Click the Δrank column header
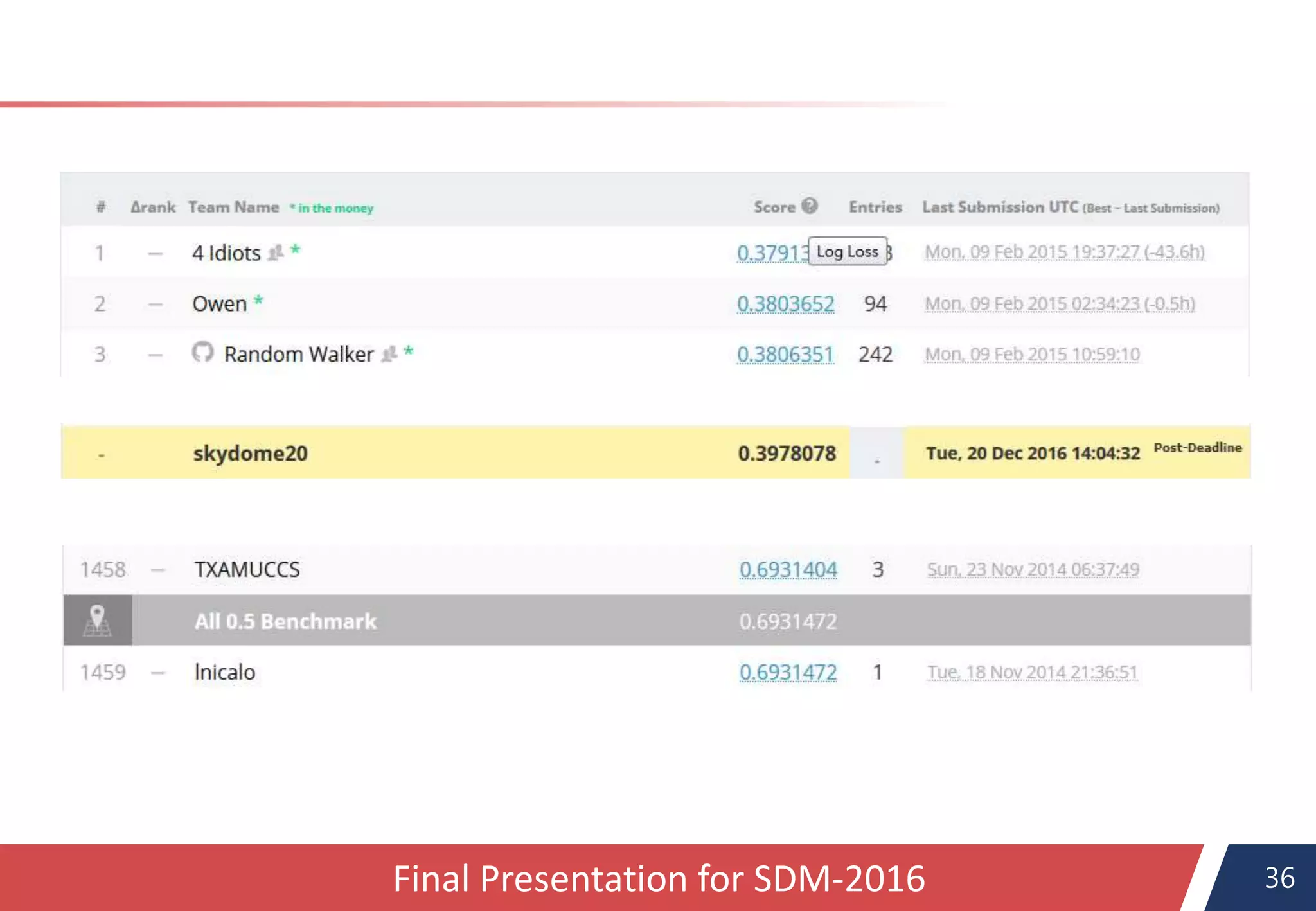 [153, 207]
